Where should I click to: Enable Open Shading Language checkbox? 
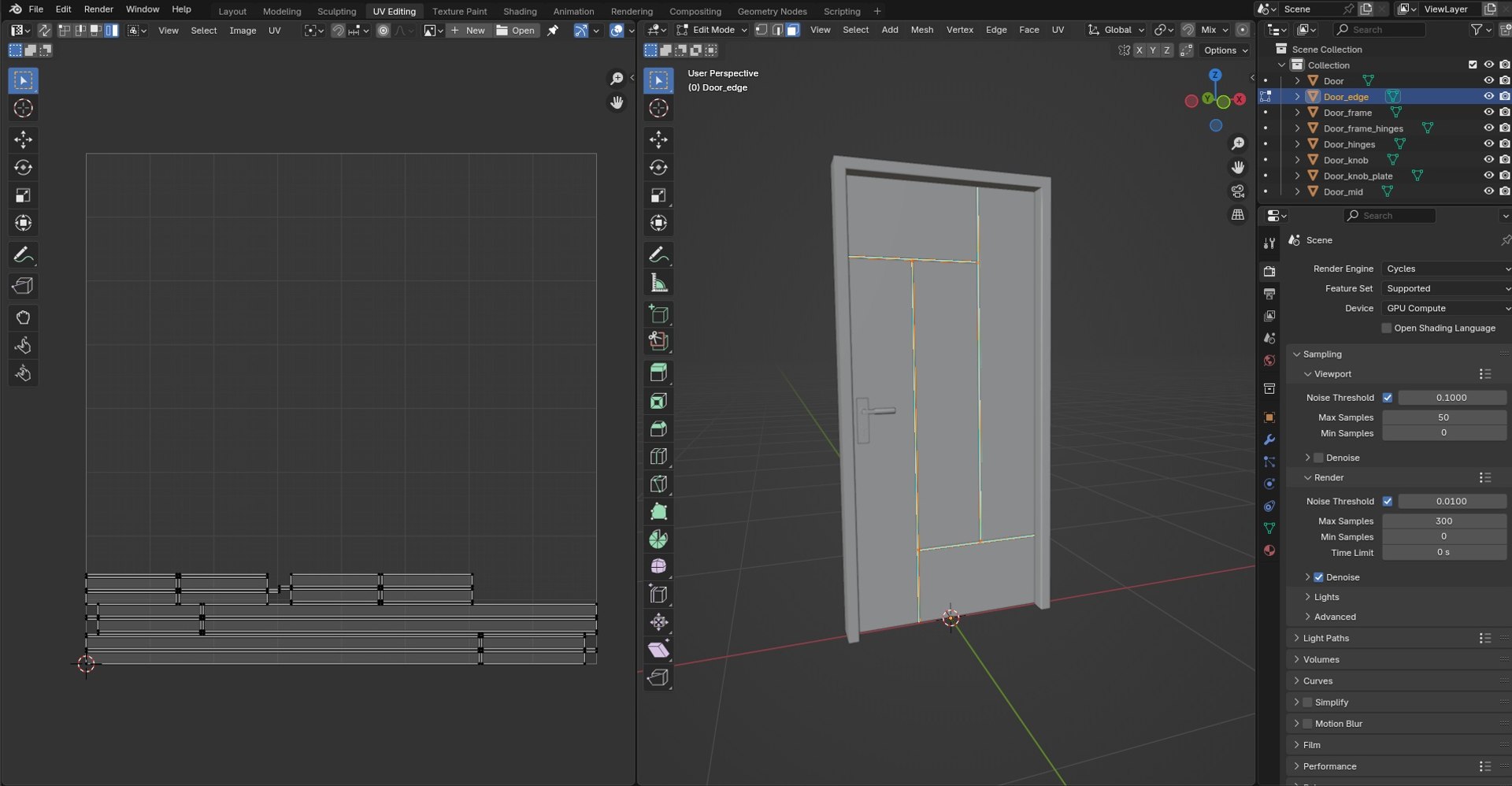[x=1387, y=328]
